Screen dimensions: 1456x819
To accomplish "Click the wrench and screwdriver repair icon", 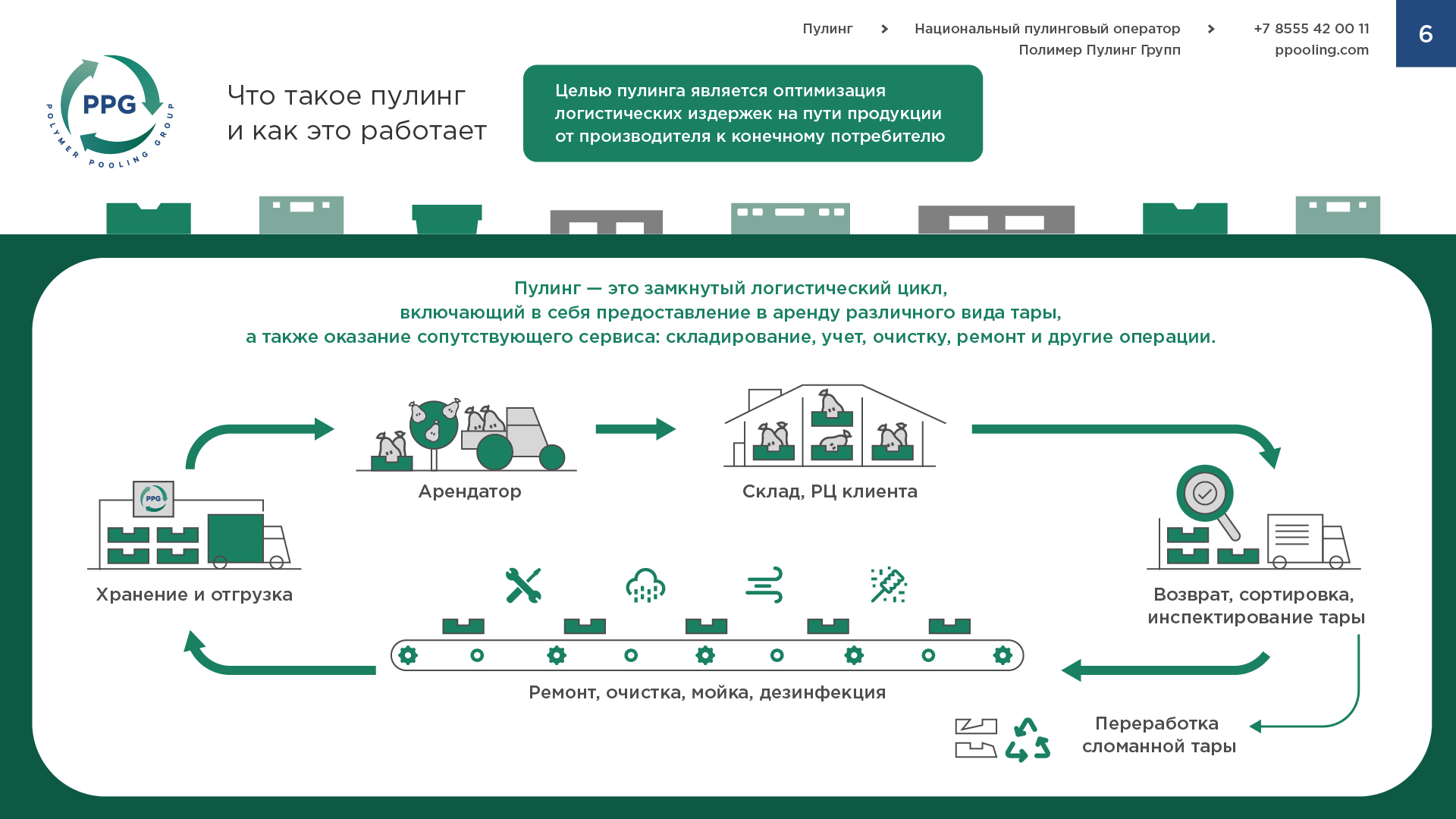I will (x=523, y=585).
